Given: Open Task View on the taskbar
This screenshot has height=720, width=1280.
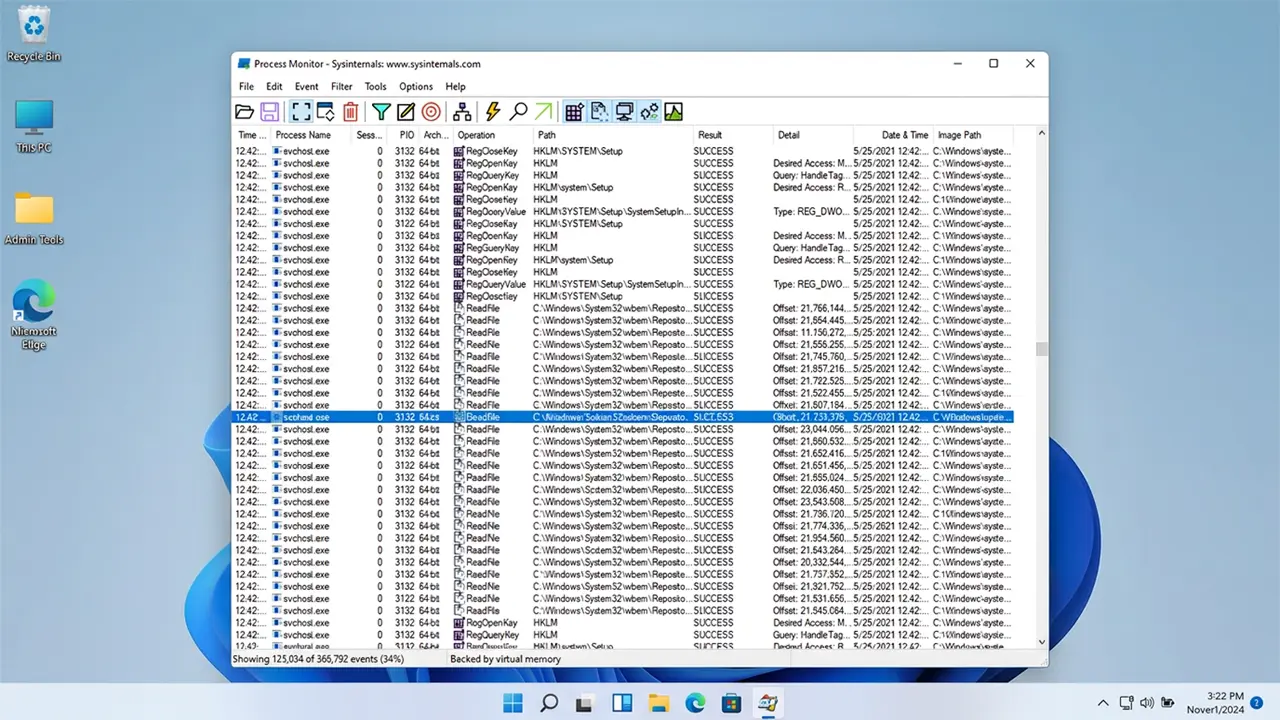Looking at the screenshot, I should tap(585, 702).
